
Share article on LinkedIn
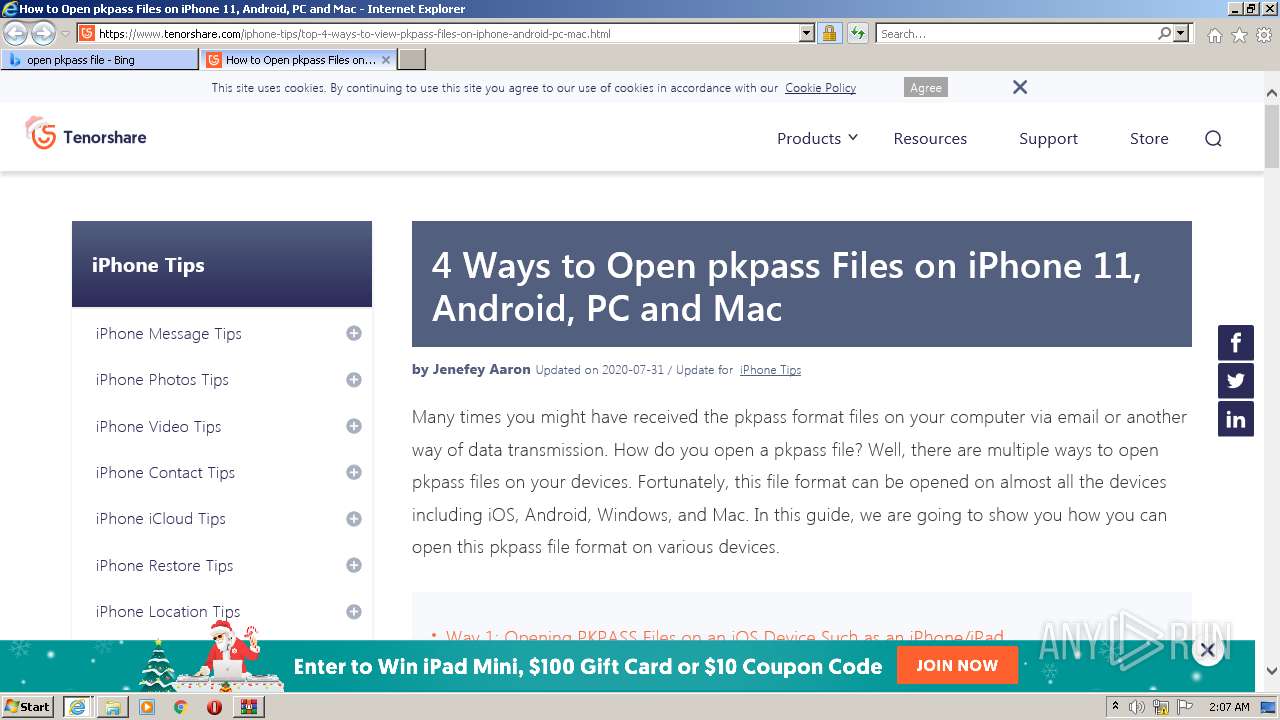pyautogui.click(x=1236, y=419)
